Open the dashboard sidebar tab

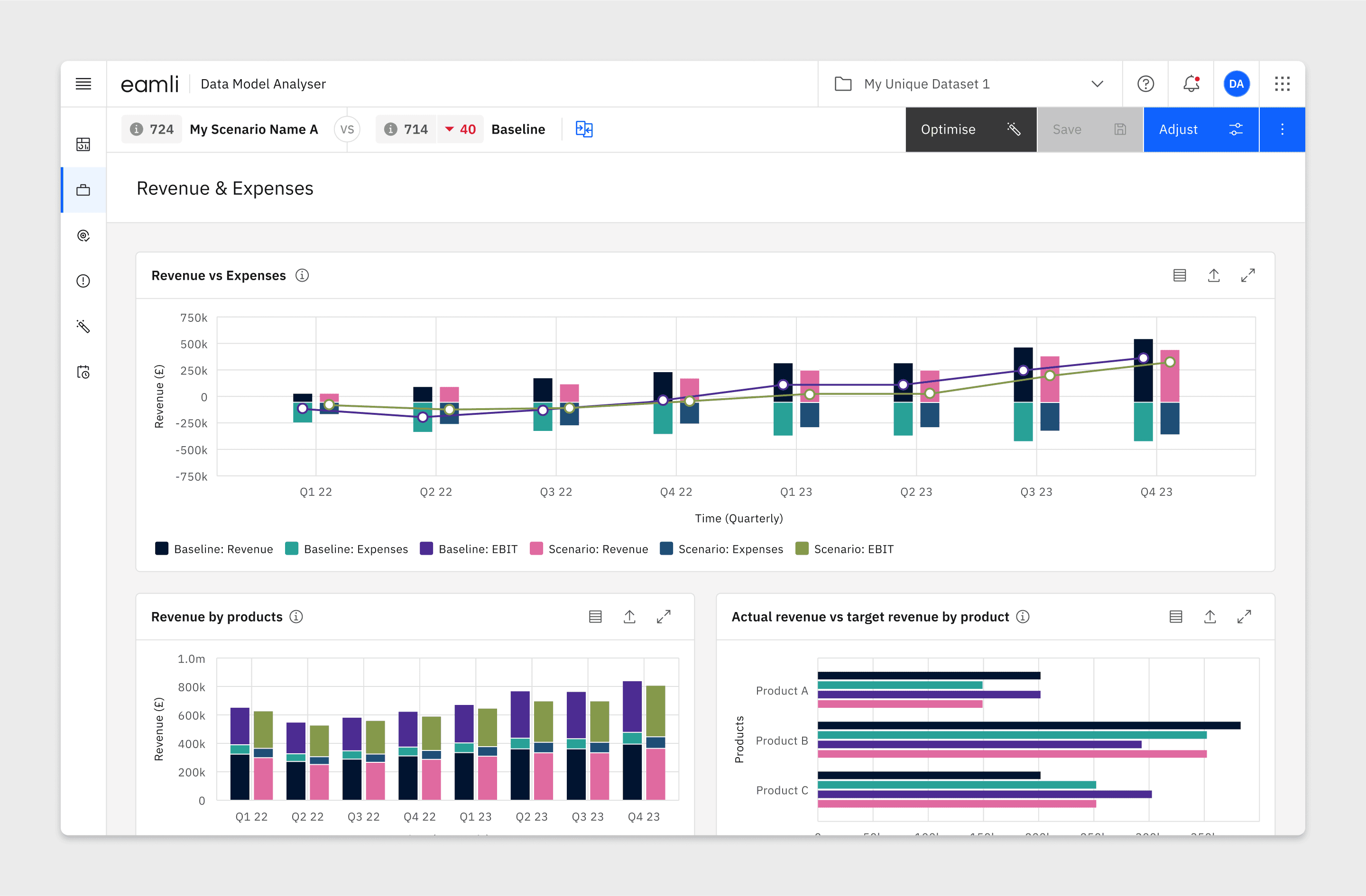pos(83,144)
